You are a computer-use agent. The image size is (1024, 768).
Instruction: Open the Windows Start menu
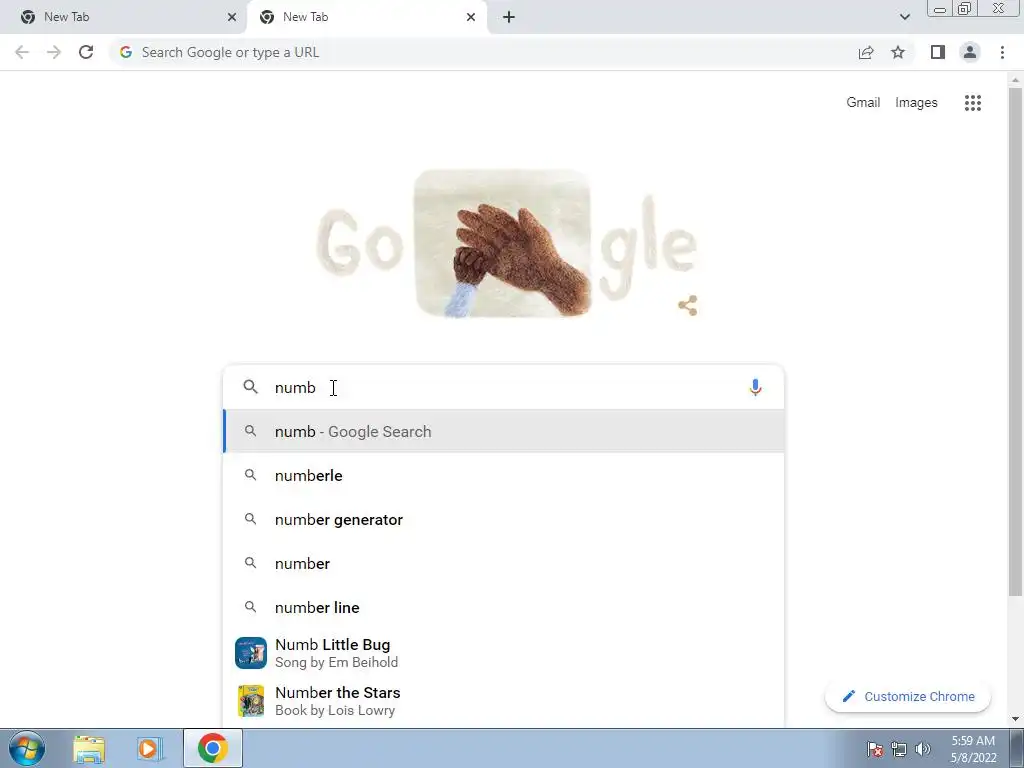pos(26,748)
